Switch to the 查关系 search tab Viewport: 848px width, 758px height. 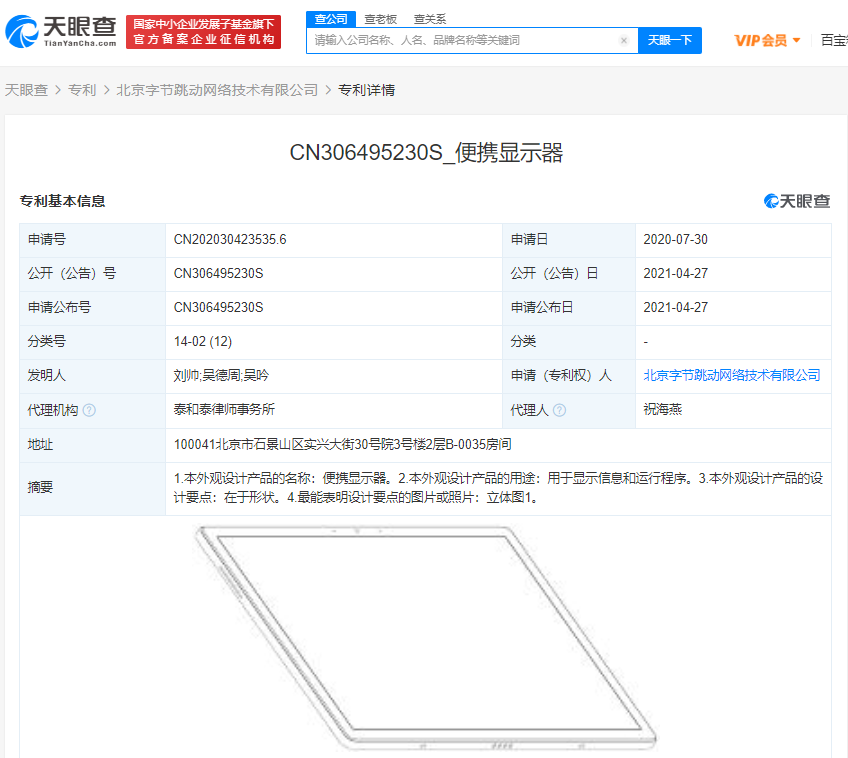430,19
